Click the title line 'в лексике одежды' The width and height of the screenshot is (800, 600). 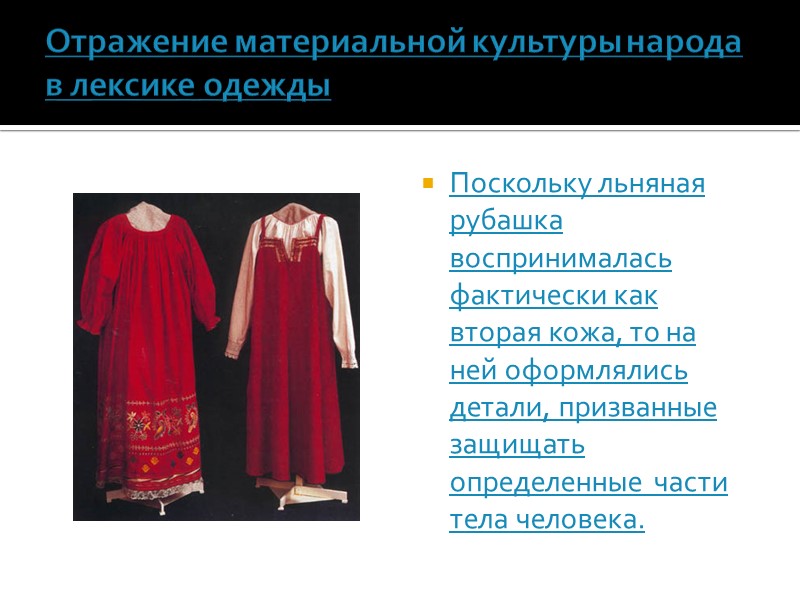point(188,85)
